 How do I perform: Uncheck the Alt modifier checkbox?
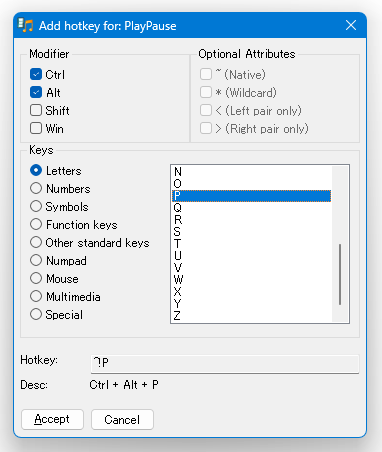tap(36, 92)
